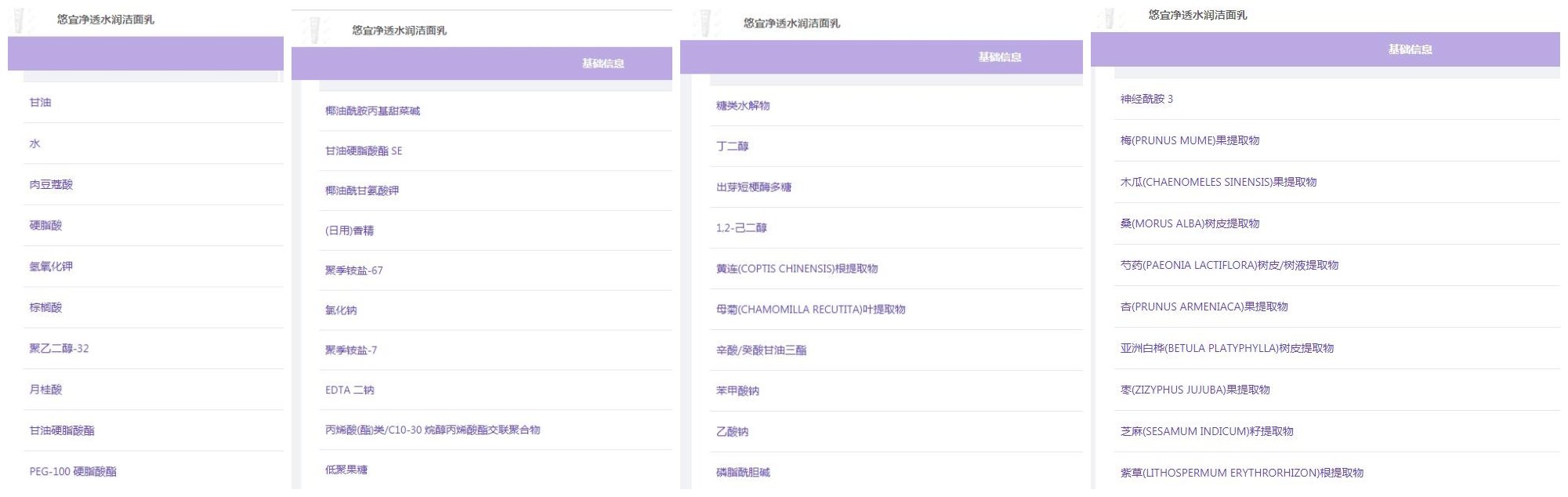Click the 聚季铵盐-67 entry
This screenshot has height=497, width=1568.
pos(353,270)
